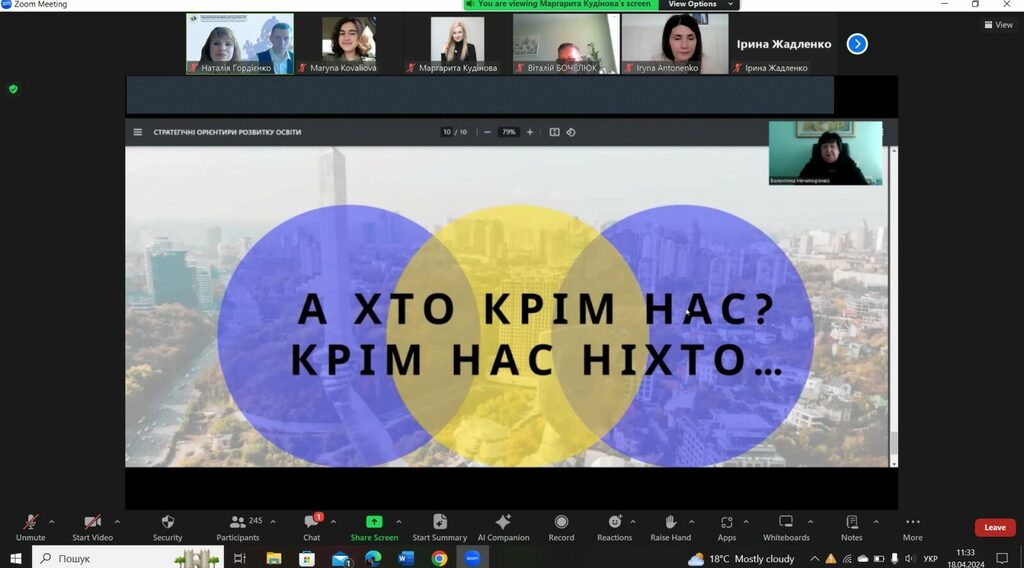Open the Notes tool
The image size is (1024, 568).
[852, 522]
